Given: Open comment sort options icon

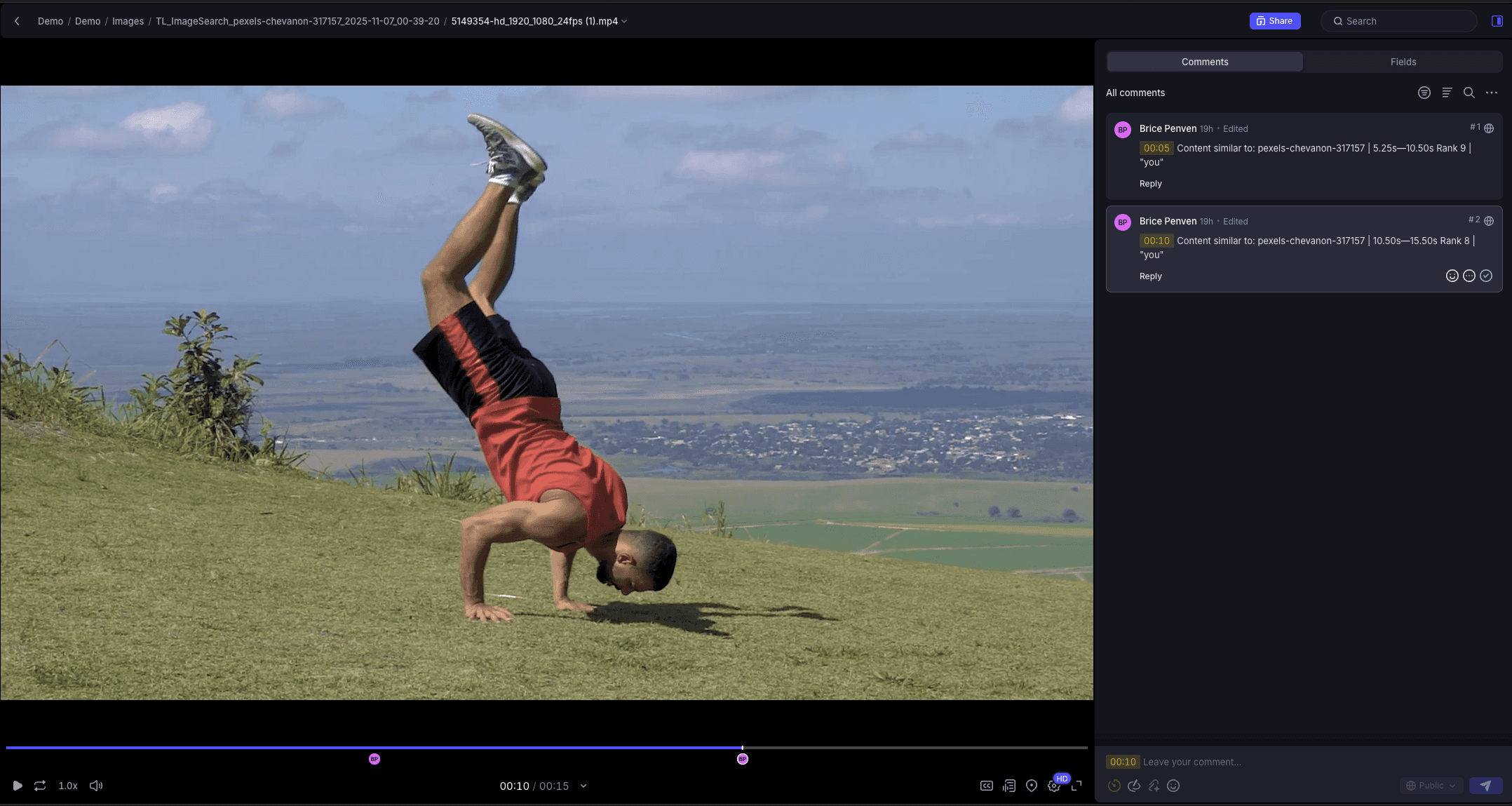Looking at the screenshot, I should [x=1447, y=93].
